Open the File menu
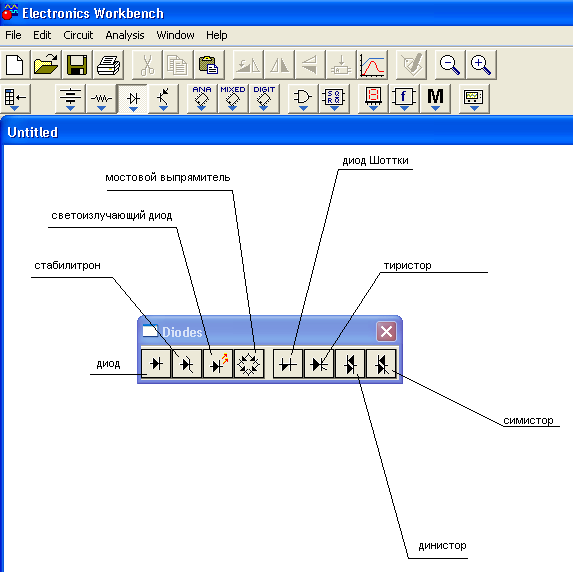This screenshot has height=572, width=573. pos(13,35)
